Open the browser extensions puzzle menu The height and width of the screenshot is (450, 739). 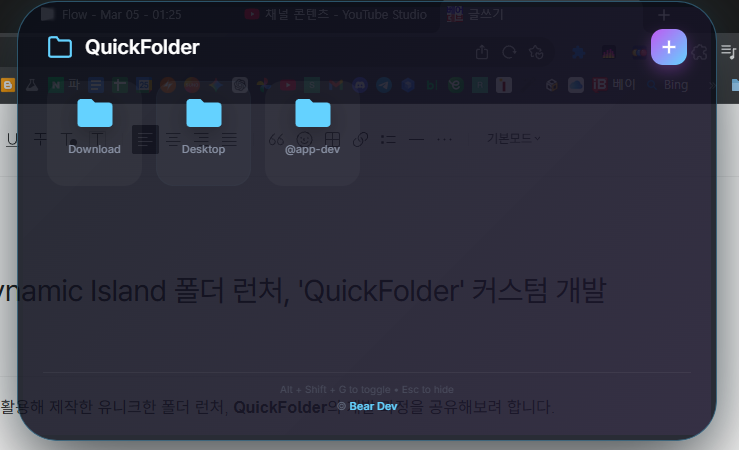click(x=699, y=52)
